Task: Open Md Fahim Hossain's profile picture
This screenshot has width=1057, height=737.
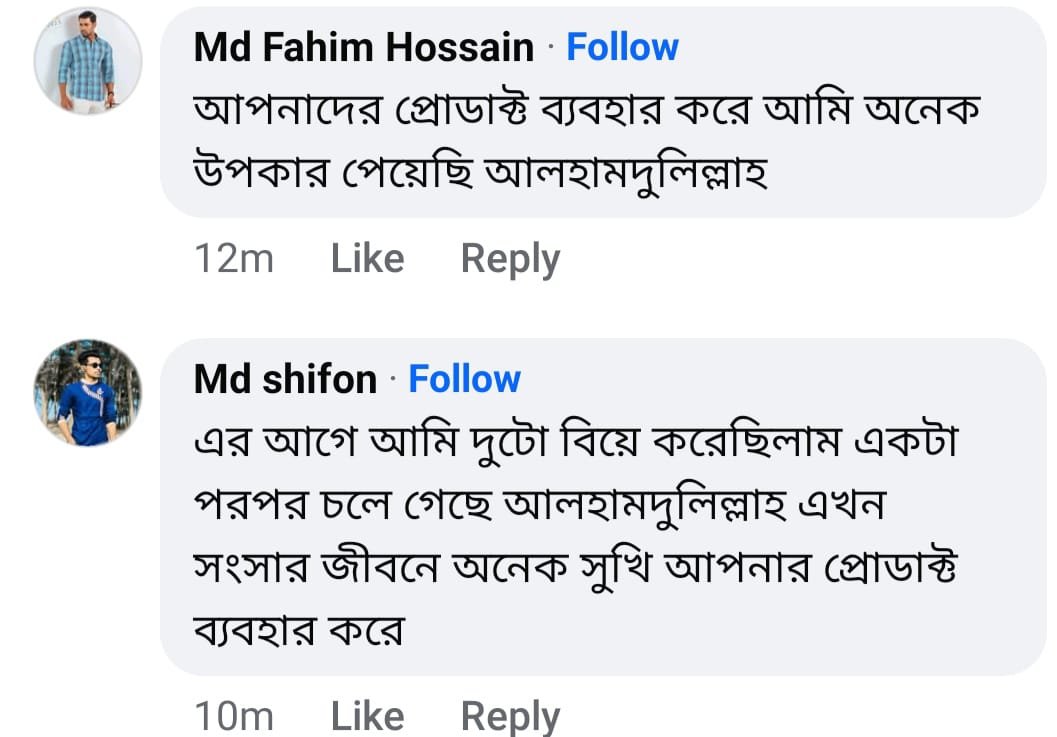Action: pyautogui.click(x=88, y=63)
